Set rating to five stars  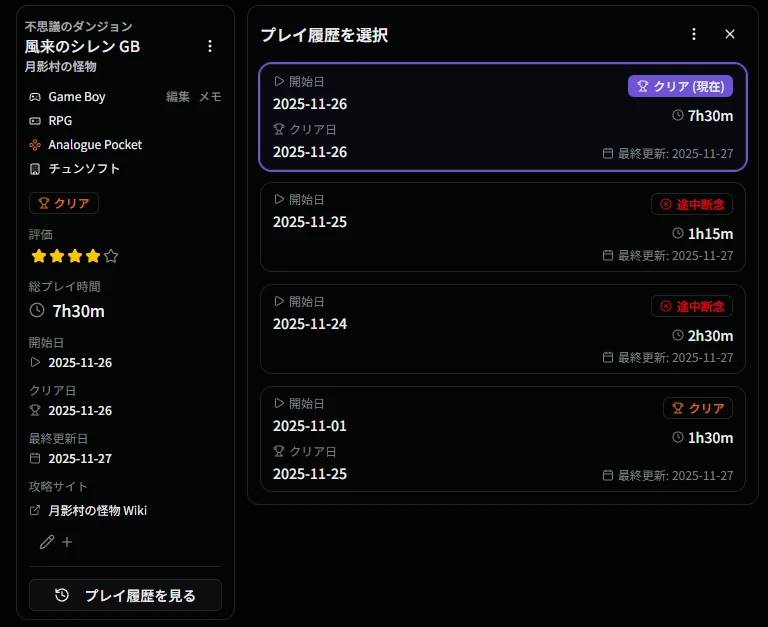(111, 256)
